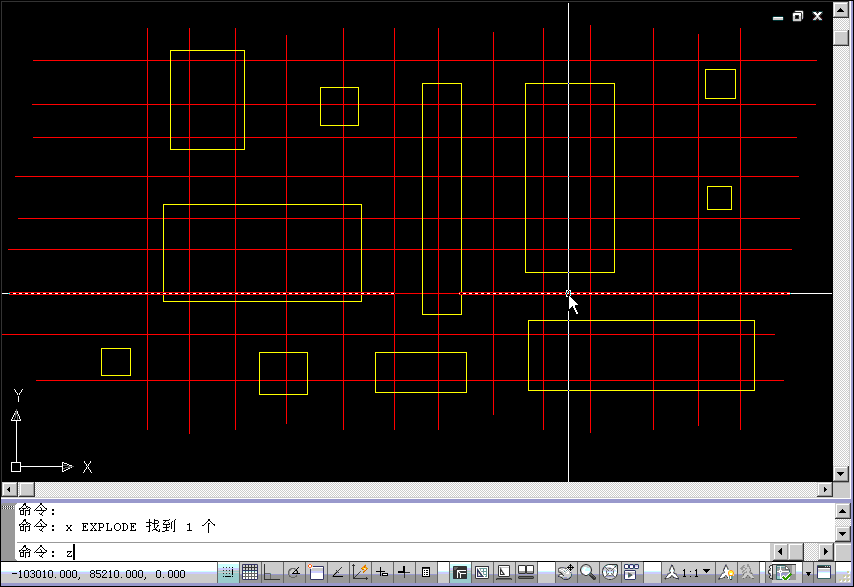Toggle Dynamic UCS lightning-axes button
854x587 pixels.
pos(360,573)
